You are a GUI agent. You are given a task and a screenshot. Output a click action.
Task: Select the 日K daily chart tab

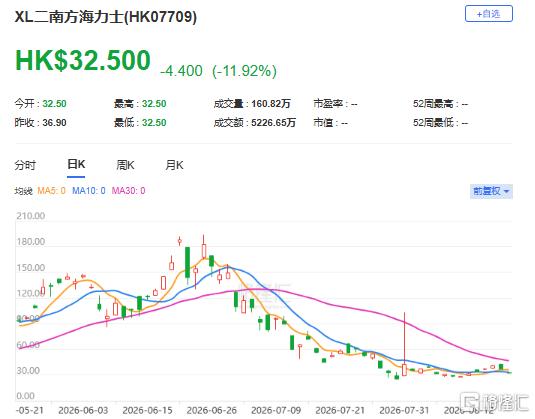[x=76, y=164]
